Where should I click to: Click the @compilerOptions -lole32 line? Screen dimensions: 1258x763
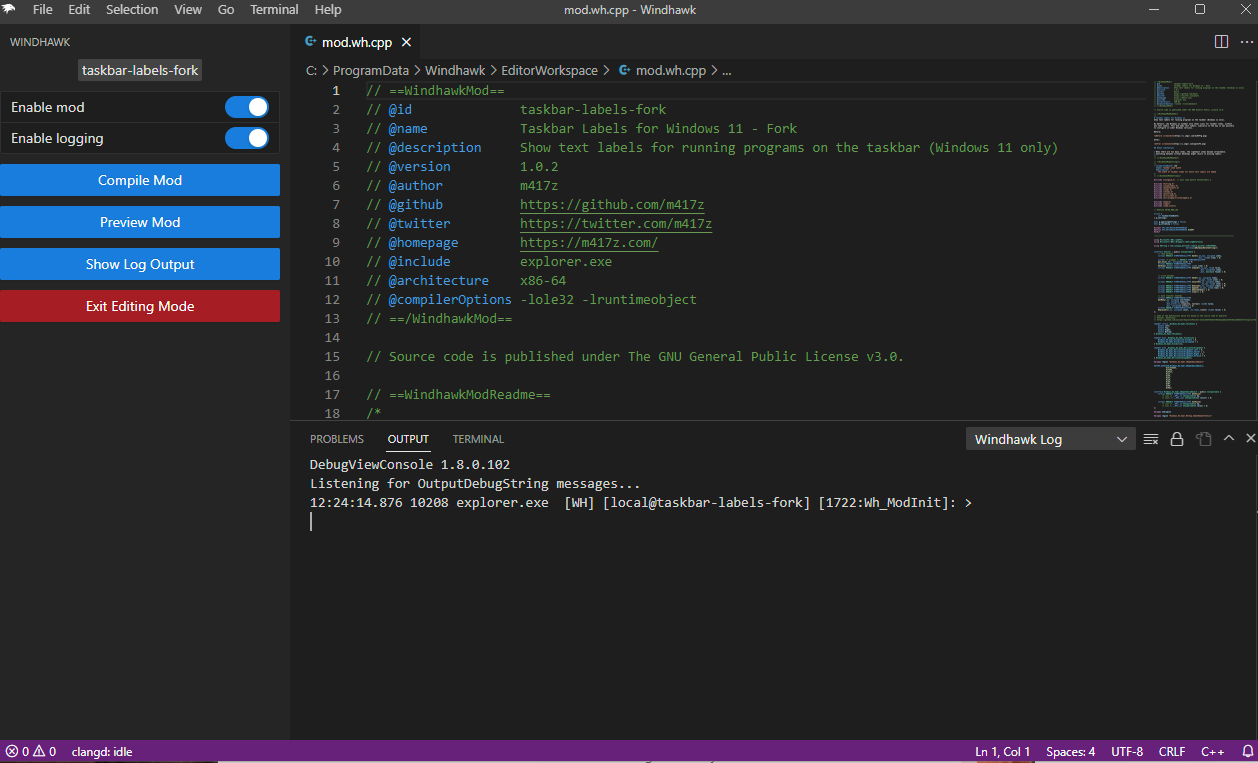pos(531,300)
